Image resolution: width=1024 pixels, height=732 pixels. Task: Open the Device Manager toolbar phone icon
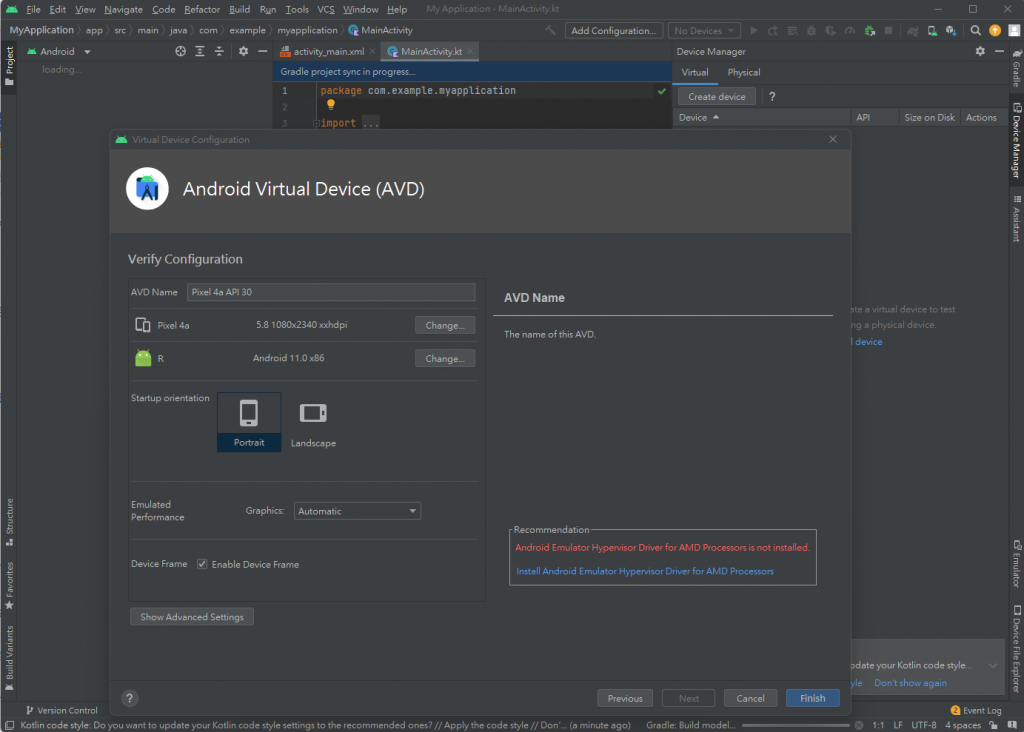[932, 31]
